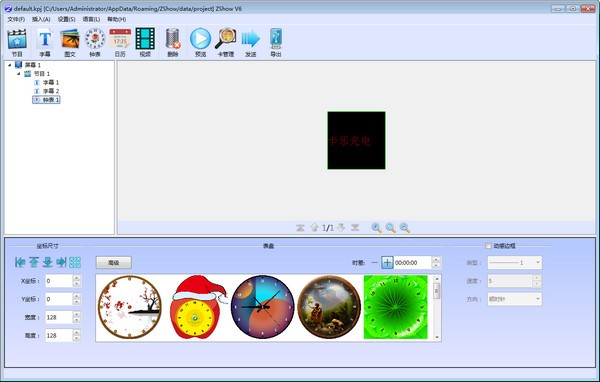Viewport: 600px width, 382px height.
Task: Add a new 节目 program from toolbar
Action: [x=17, y=42]
